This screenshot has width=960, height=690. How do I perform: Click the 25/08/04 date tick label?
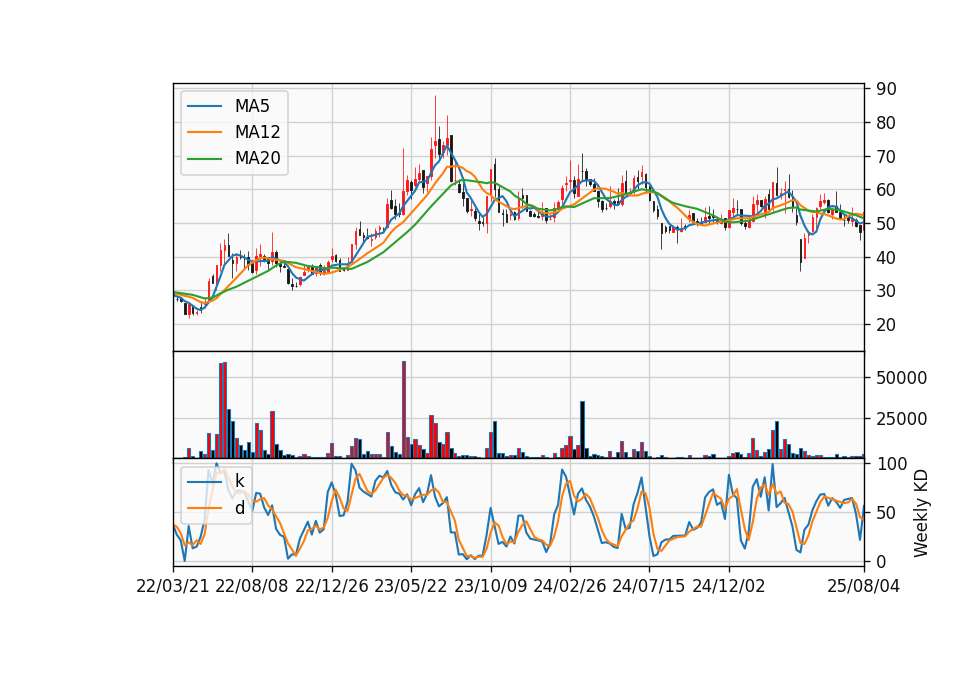[864, 586]
